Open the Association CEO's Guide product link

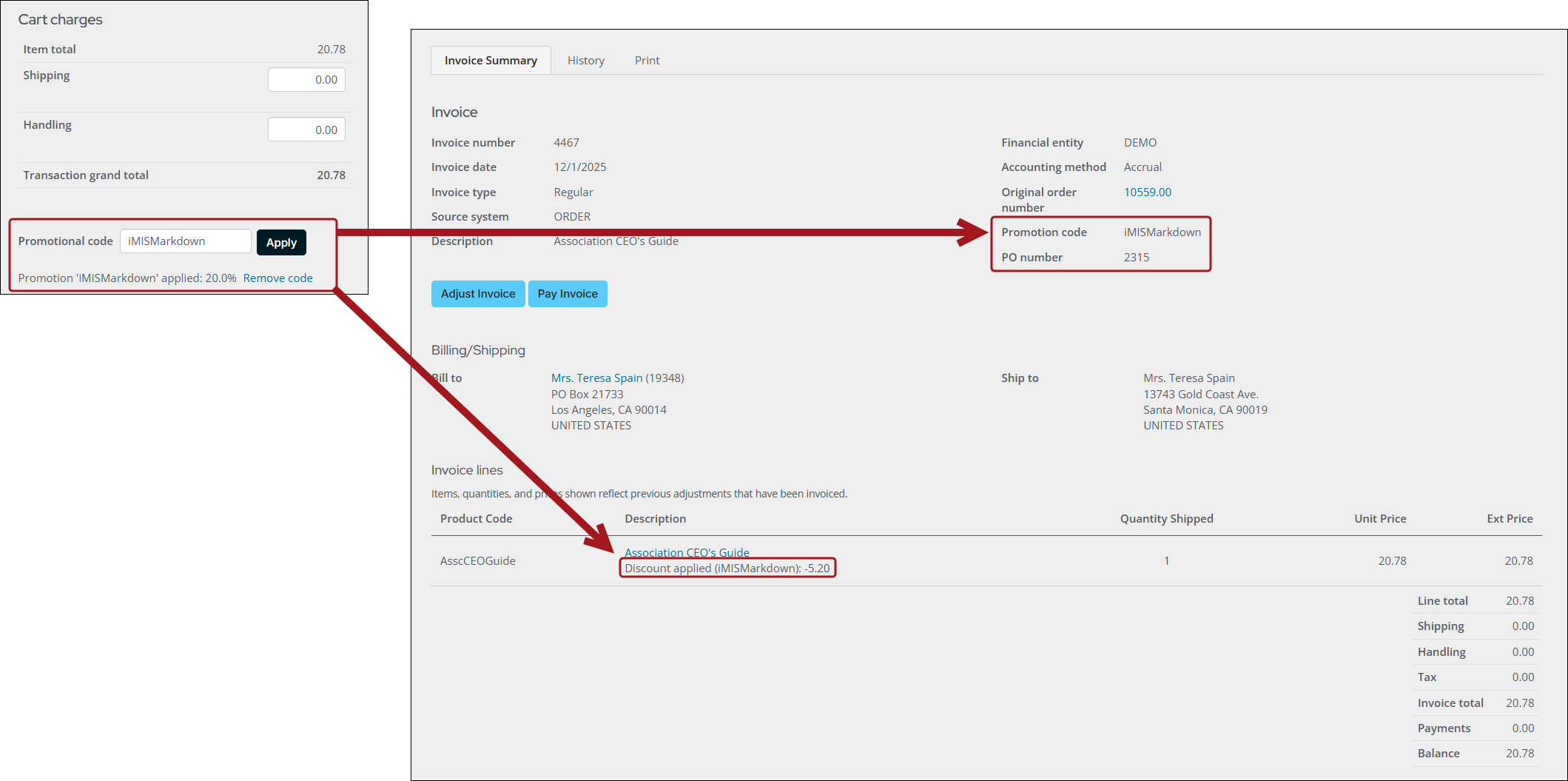coord(686,552)
